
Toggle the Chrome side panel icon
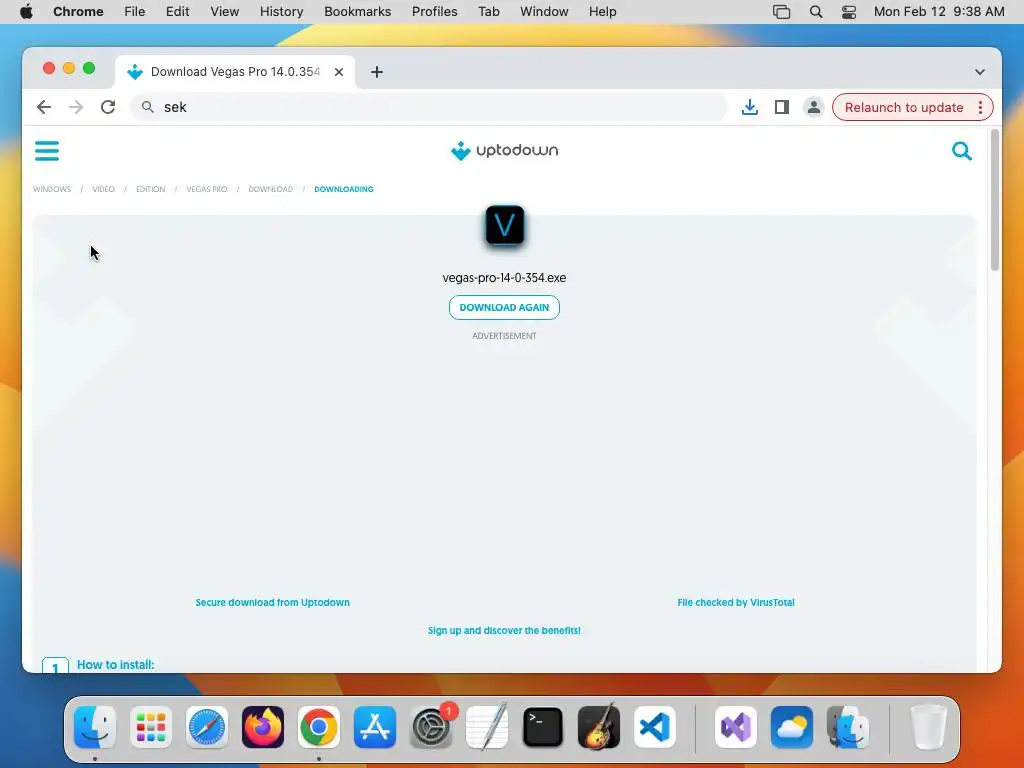click(782, 107)
